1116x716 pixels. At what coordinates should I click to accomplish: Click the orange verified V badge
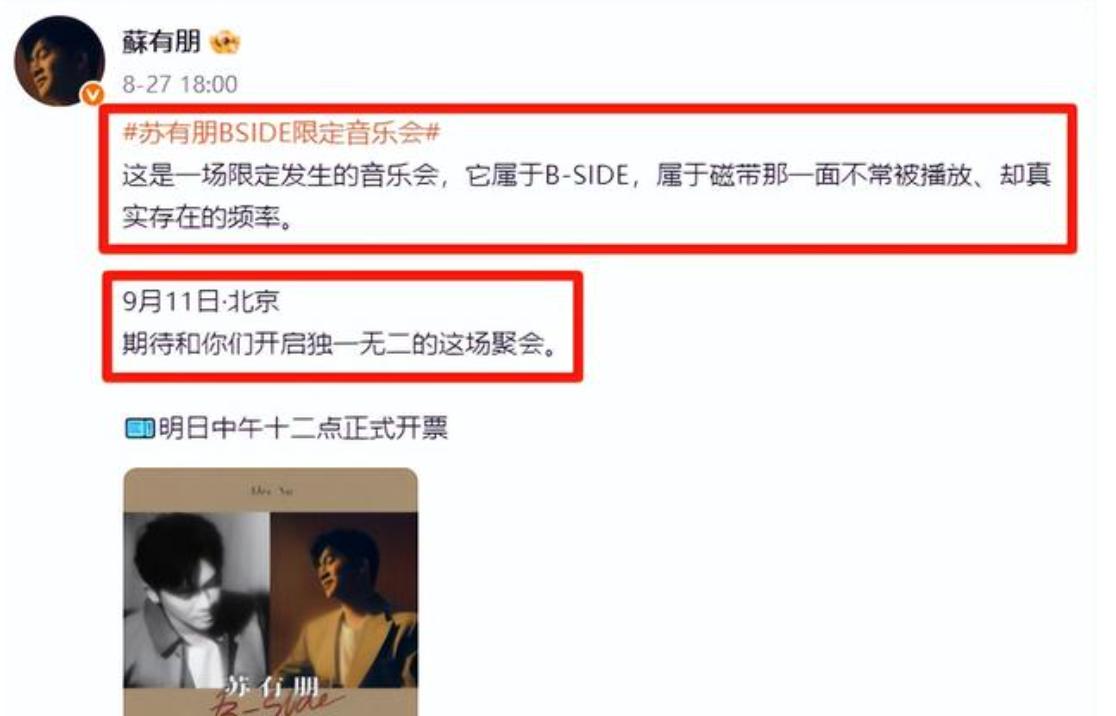[x=92, y=94]
